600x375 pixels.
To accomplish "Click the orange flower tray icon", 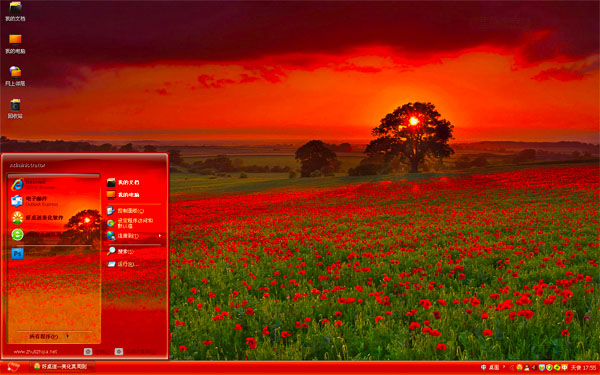I will coord(519,367).
